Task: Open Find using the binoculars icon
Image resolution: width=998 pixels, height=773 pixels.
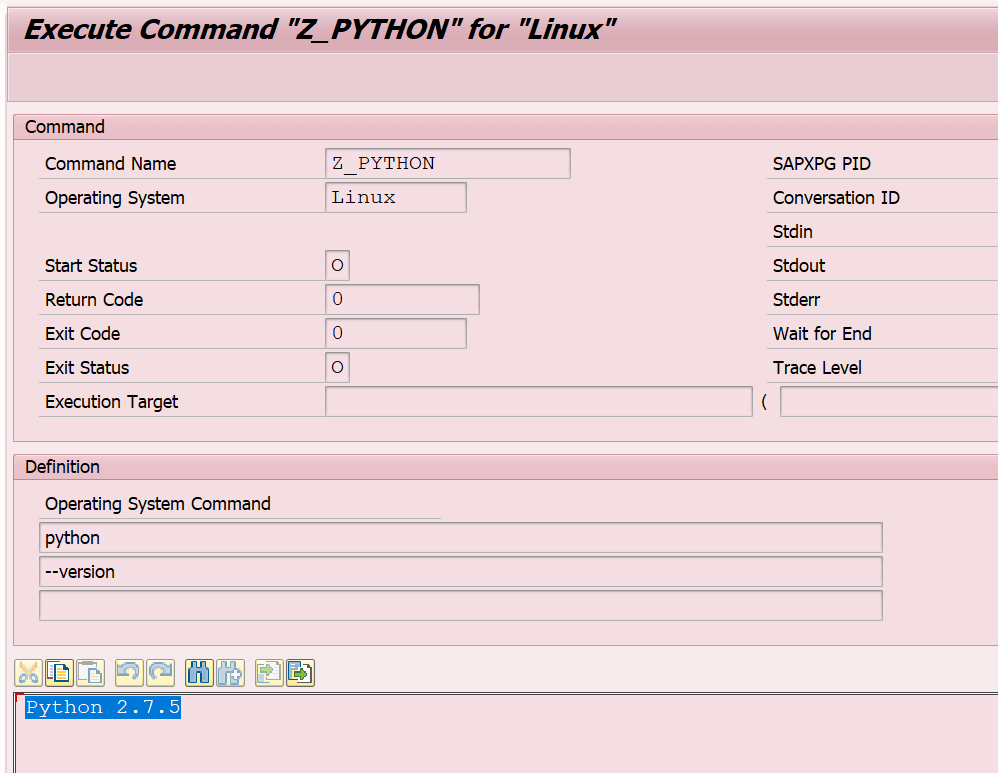Action: click(199, 673)
